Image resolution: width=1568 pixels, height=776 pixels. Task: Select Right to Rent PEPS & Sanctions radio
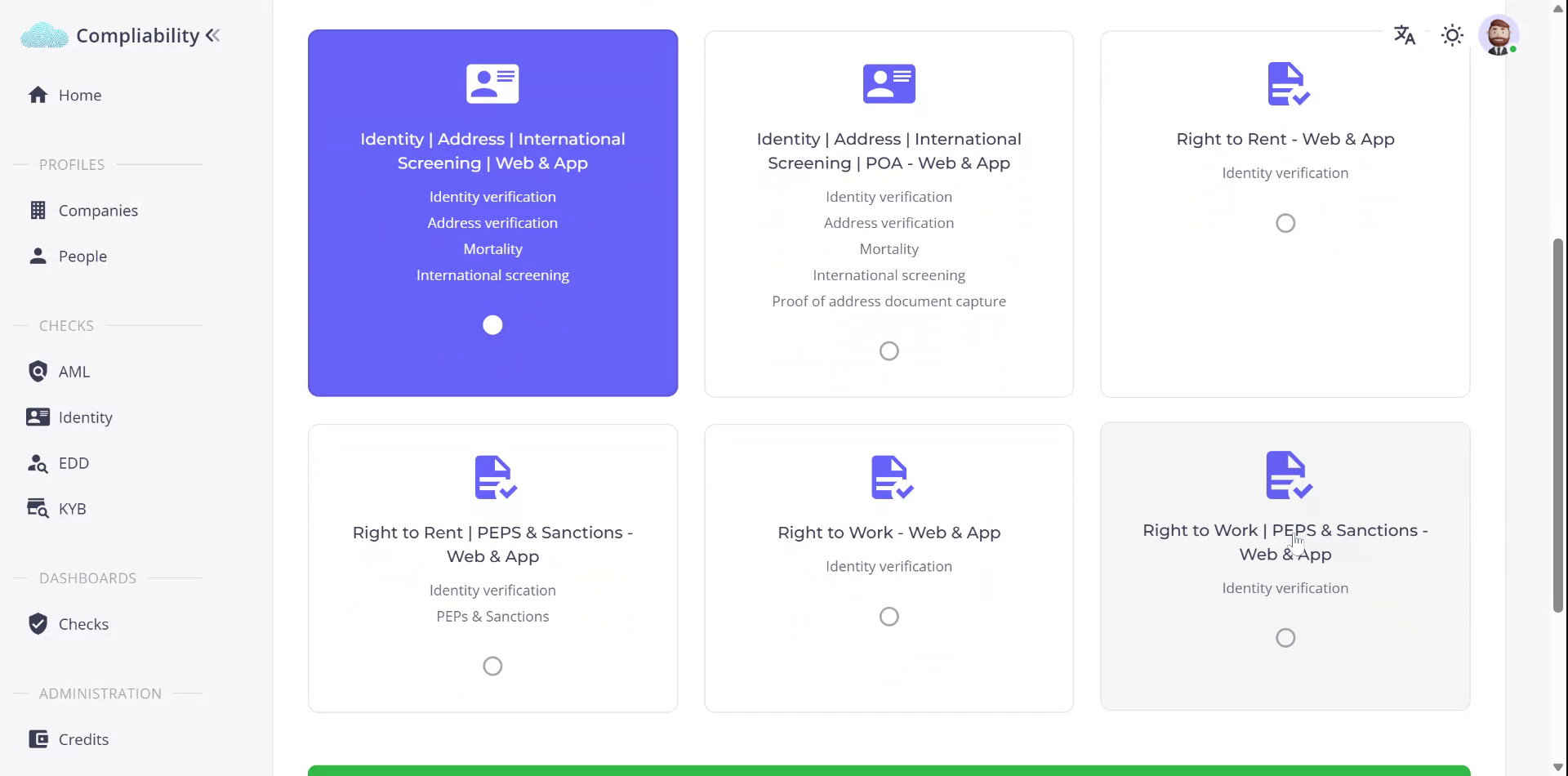(x=492, y=667)
